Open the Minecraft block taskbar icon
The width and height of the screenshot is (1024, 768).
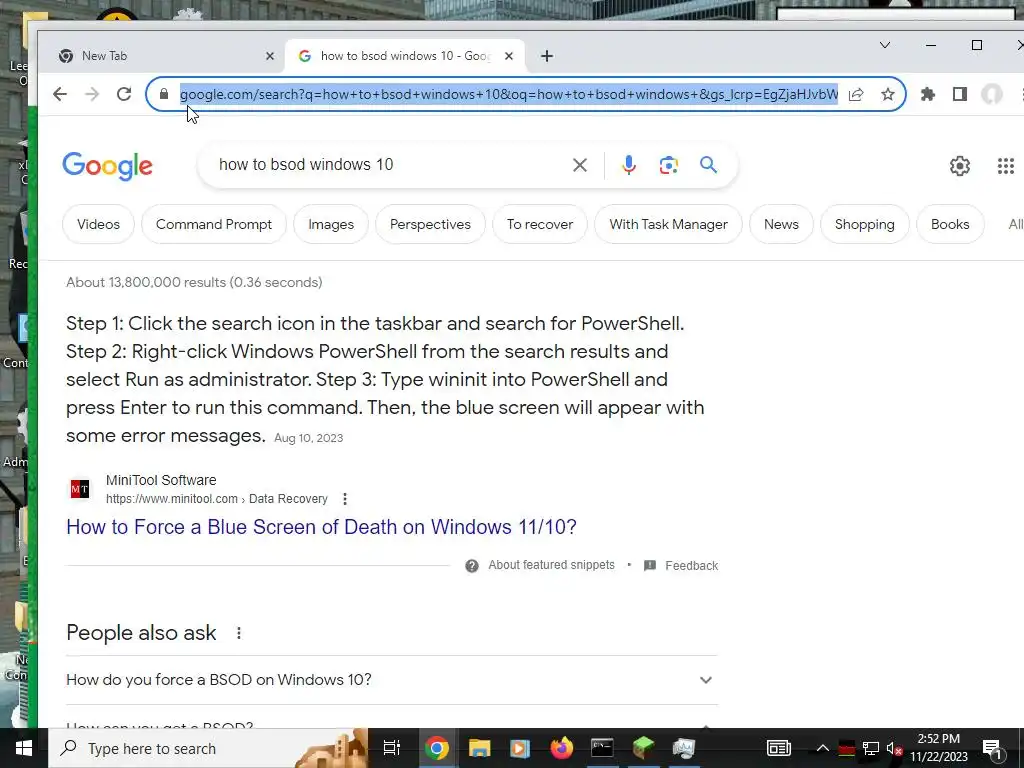[643, 748]
